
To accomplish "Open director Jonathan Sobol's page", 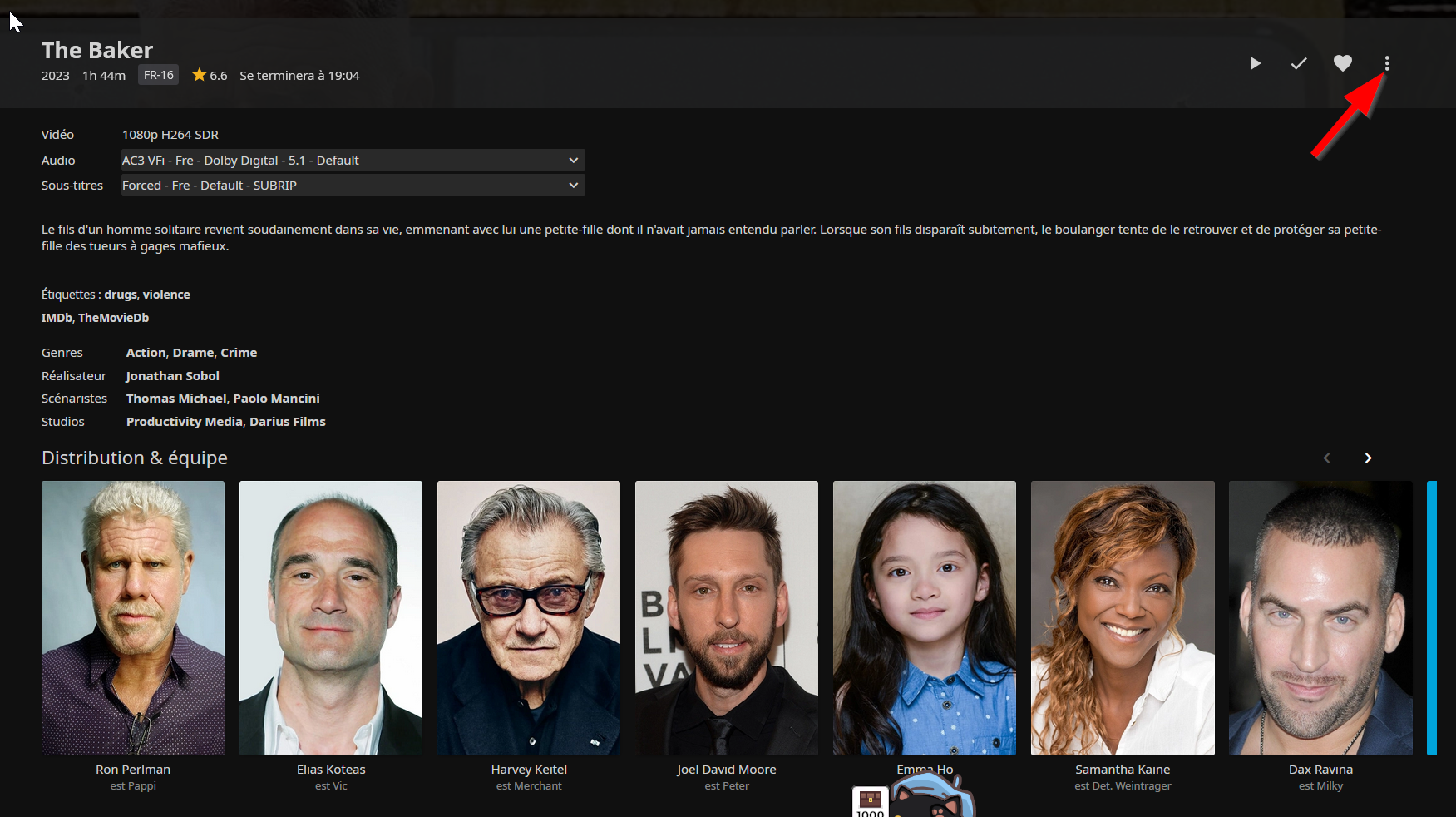I will (x=172, y=376).
